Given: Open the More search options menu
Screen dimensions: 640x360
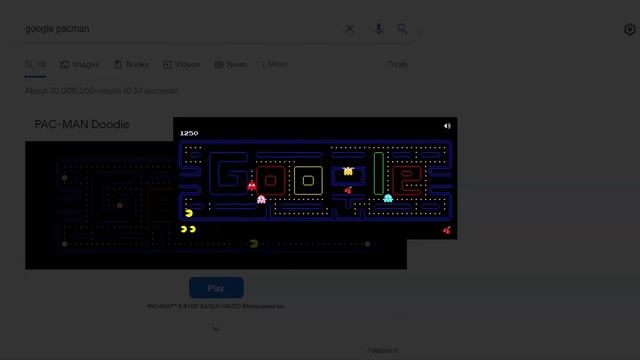Looking at the screenshot, I should (274, 64).
